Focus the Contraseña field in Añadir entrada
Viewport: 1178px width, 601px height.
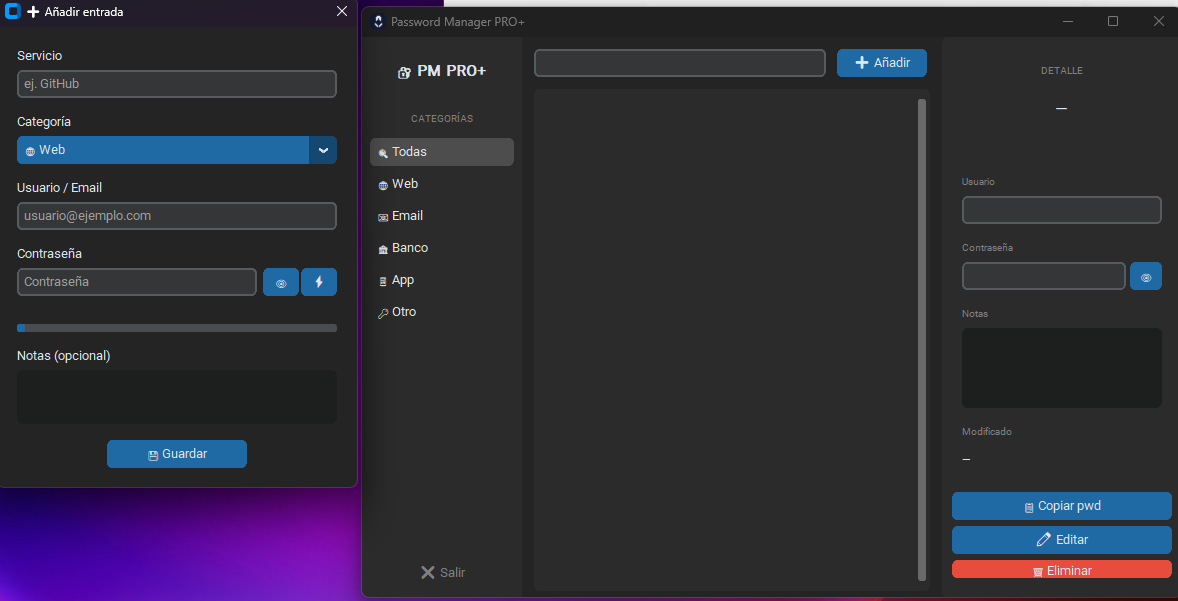pyautogui.click(x=137, y=282)
